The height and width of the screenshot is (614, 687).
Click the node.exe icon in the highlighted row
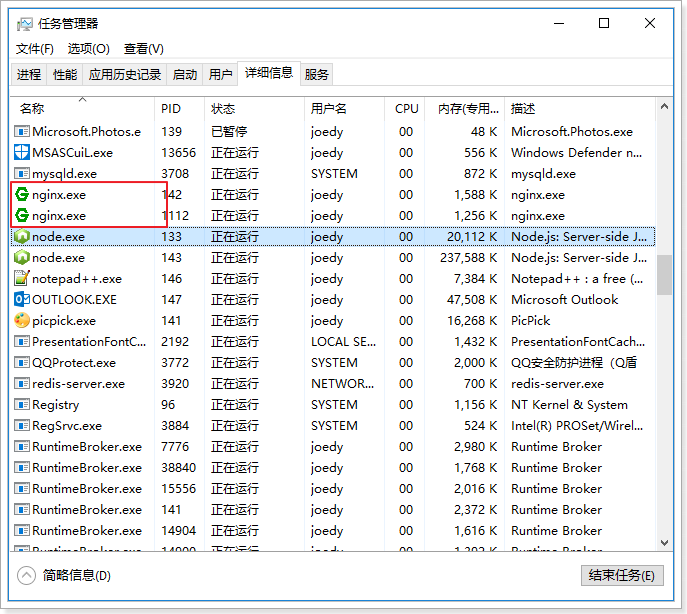click(21, 237)
